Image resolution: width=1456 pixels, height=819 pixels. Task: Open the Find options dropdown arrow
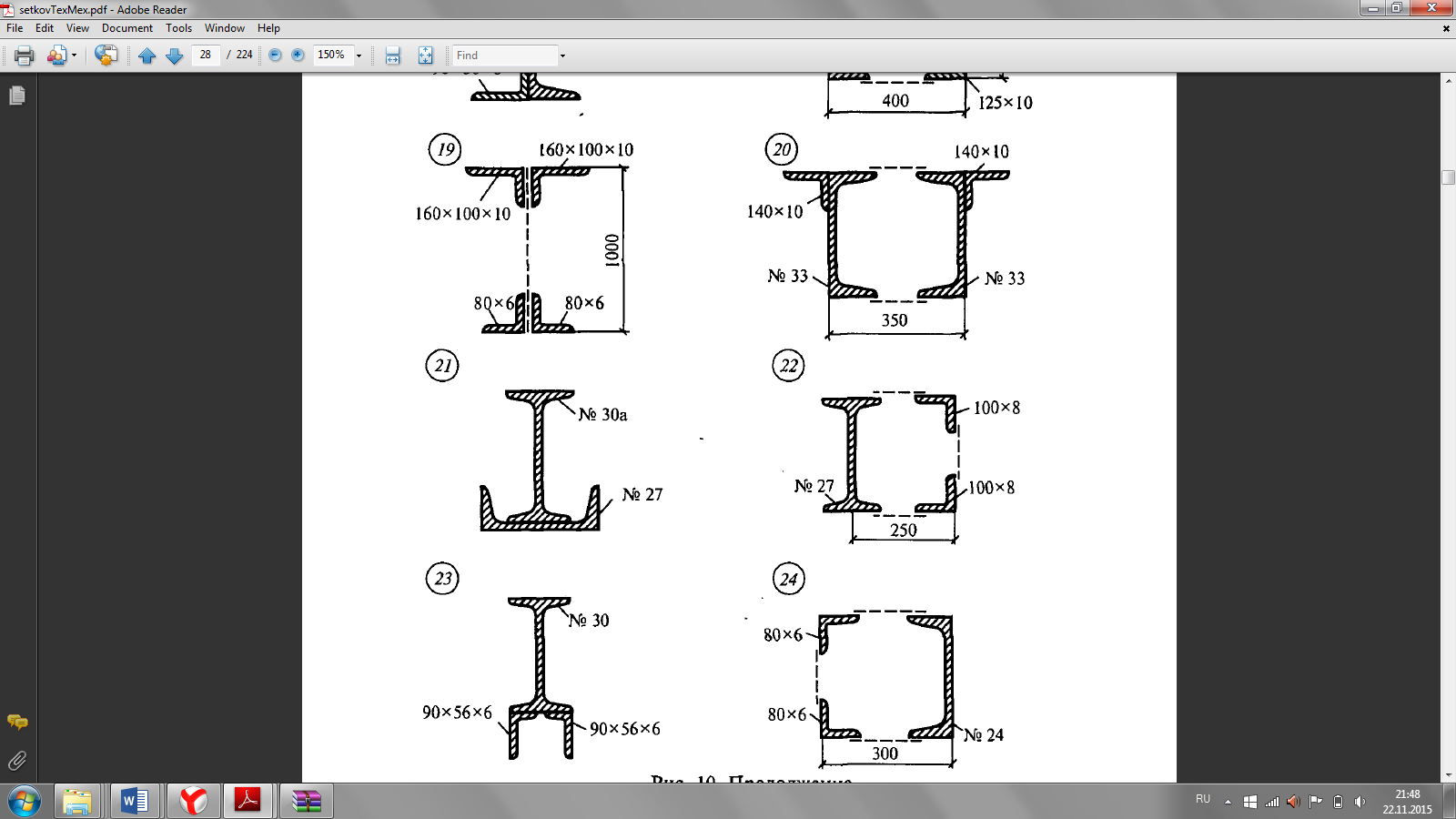(x=562, y=56)
